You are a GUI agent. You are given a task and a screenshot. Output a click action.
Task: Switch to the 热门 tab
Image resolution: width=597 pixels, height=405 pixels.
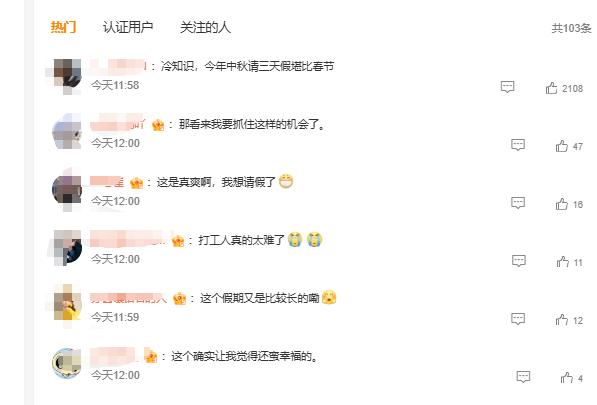[x=63, y=27]
